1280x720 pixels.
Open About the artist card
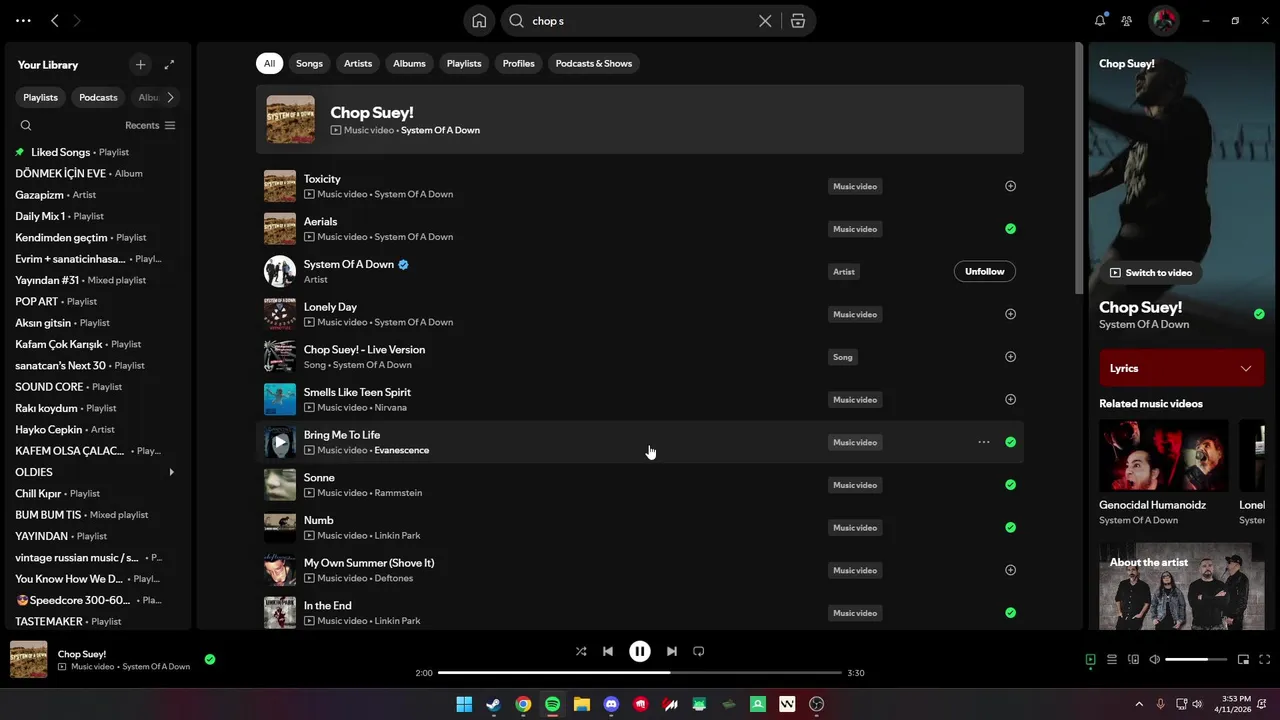(1181, 587)
